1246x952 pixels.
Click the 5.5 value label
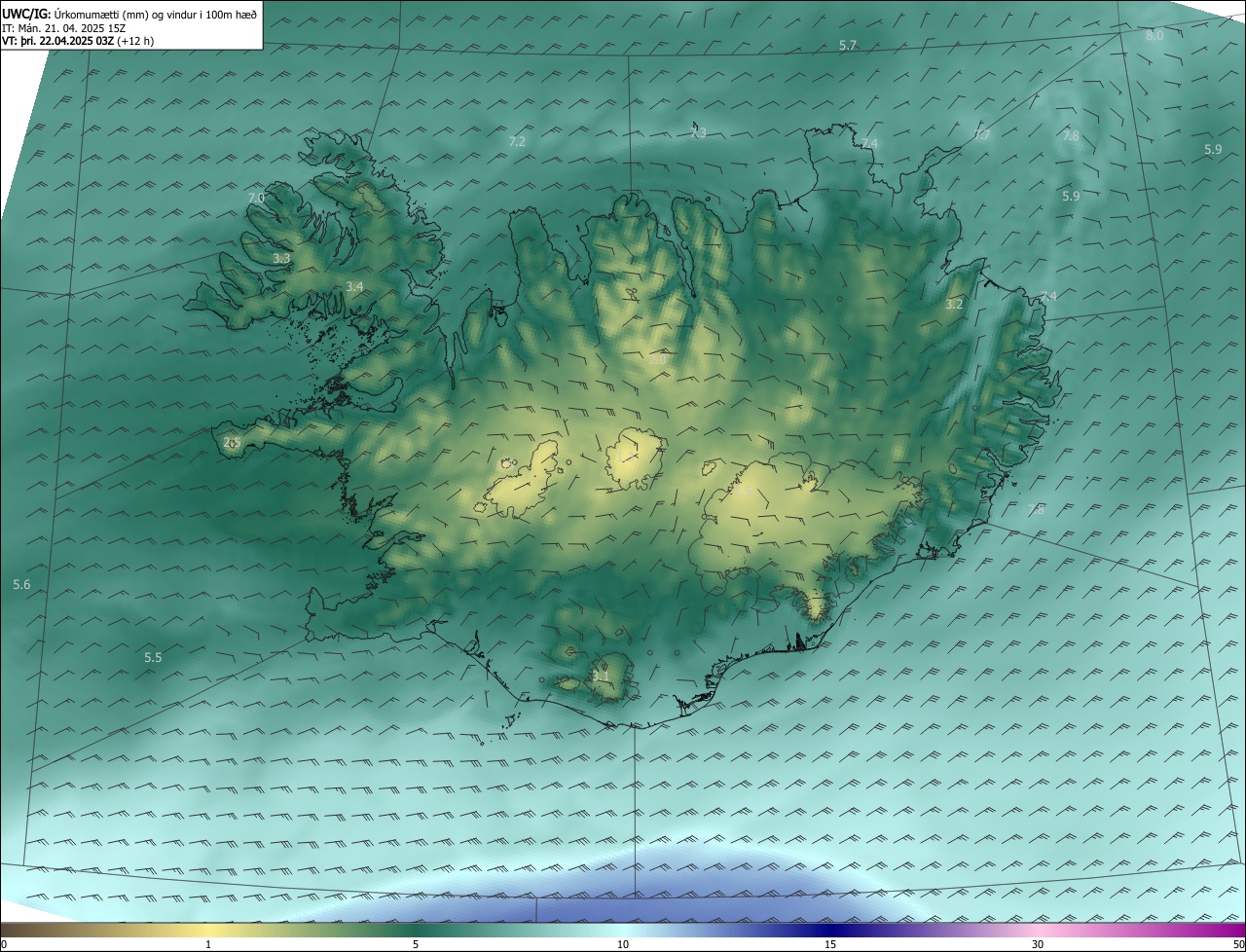[x=153, y=657]
